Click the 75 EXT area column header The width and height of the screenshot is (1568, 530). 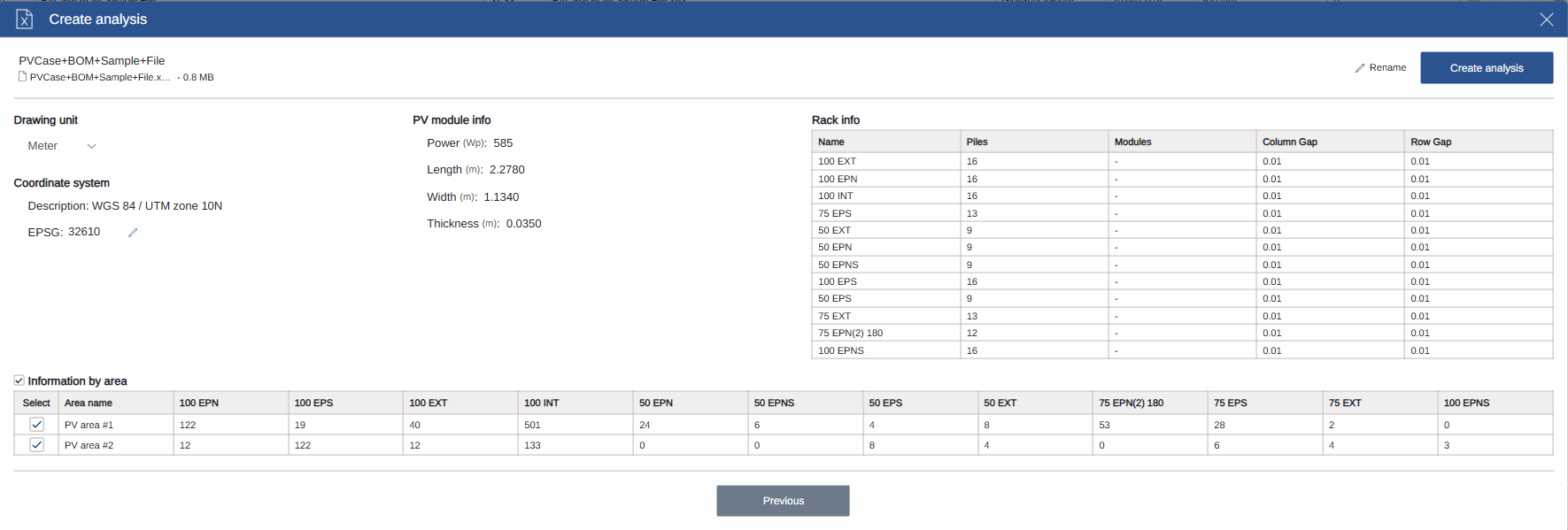pyautogui.click(x=1379, y=403)
